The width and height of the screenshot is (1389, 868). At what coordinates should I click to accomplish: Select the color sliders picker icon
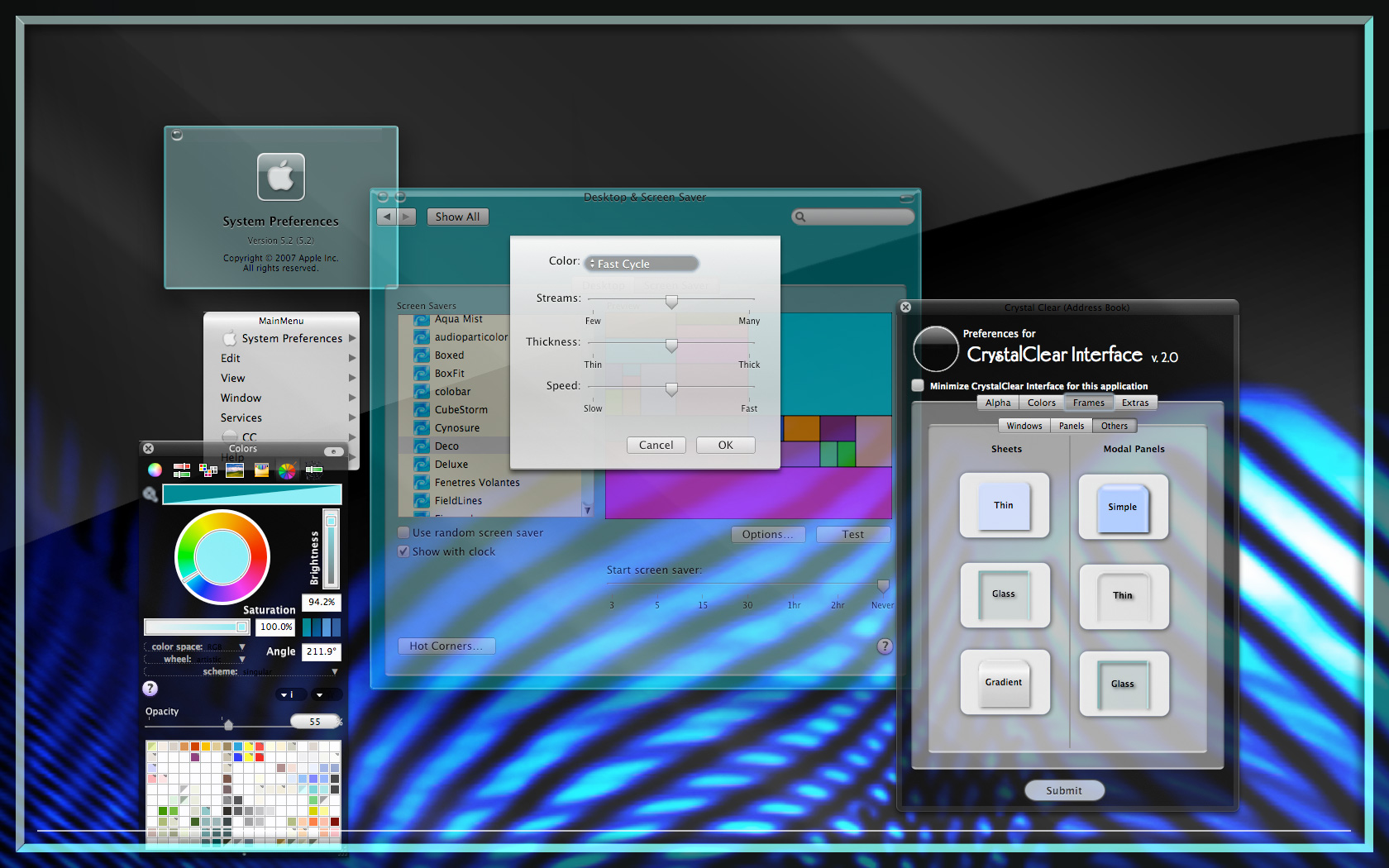click(x=182, y=470)
